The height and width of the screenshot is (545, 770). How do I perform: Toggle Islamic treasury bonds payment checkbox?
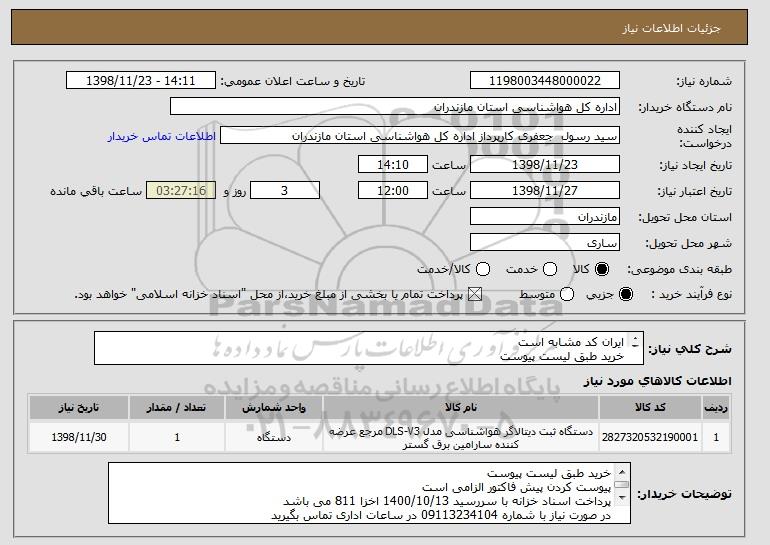474,294
